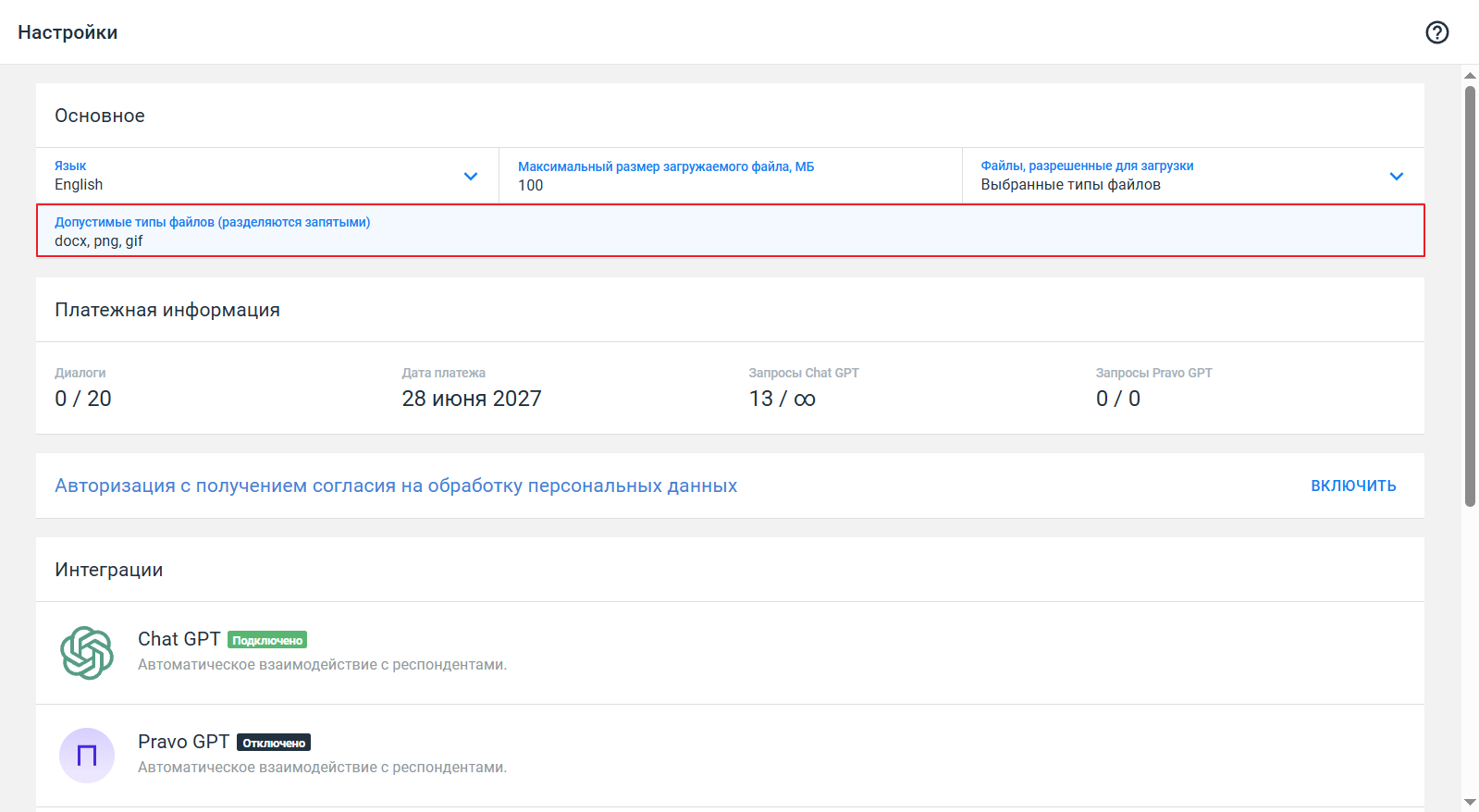The height and width of the screenshot is (812, 1479).
Task: Open the Язык field showing English
Action: pyautogui.click(x=250, y=176)
